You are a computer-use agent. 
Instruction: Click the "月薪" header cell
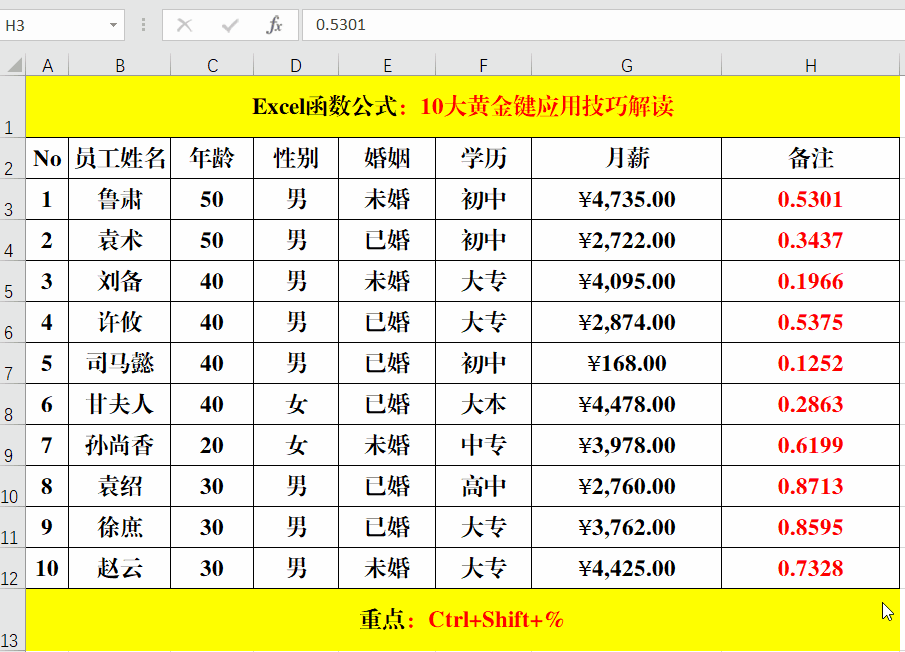coord(626,158)
